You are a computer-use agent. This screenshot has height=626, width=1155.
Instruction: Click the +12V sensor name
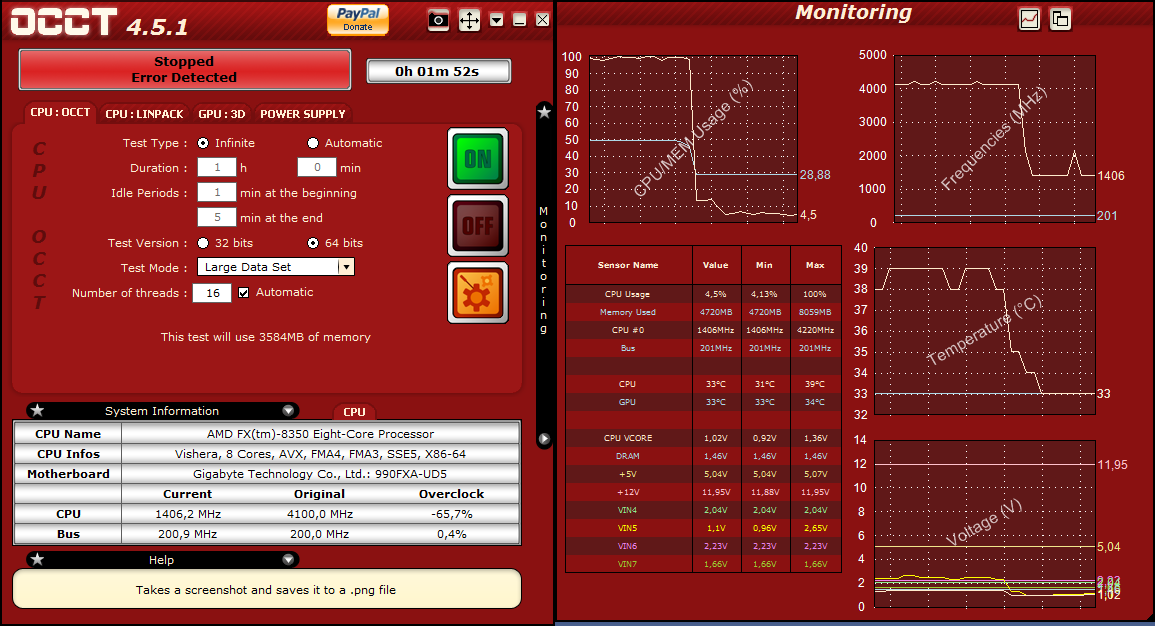(628, 492)
